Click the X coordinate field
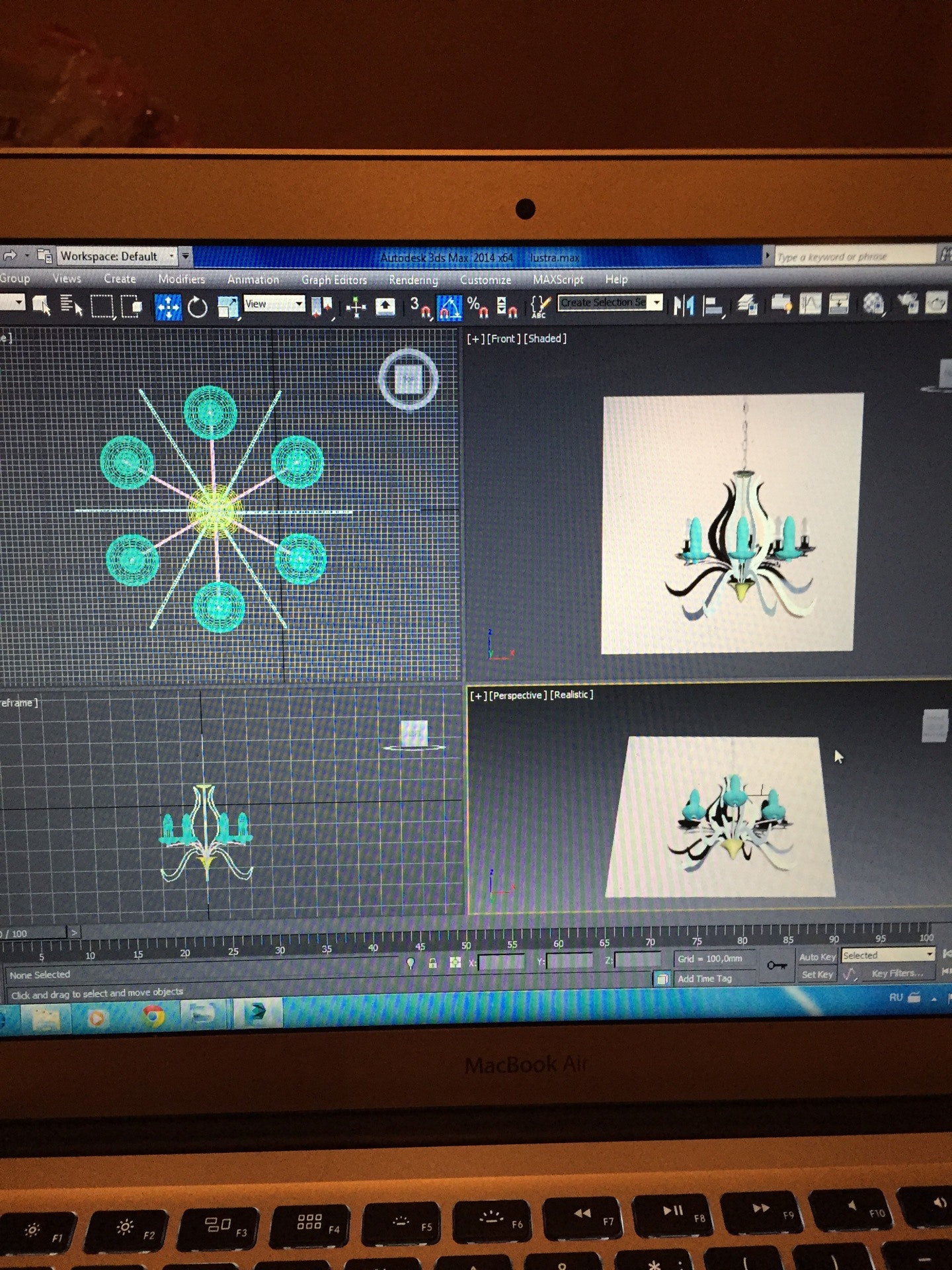Screen dimensions: 952x1270 click(x=502, y=962)
